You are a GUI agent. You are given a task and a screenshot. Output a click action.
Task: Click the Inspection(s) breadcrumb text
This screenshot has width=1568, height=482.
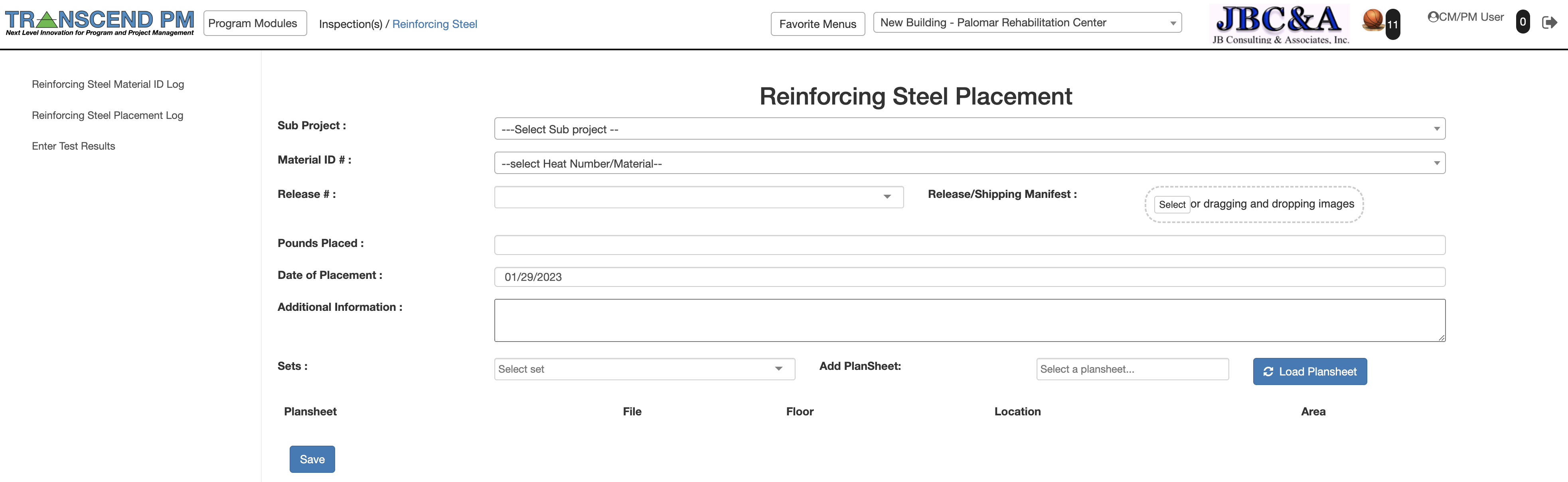[x=351, y=24]
